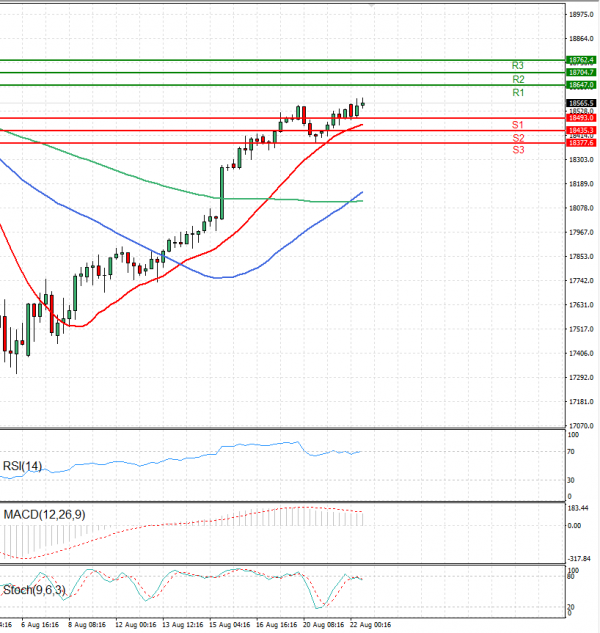Select the R3 resistance level label

coord(518,65)
